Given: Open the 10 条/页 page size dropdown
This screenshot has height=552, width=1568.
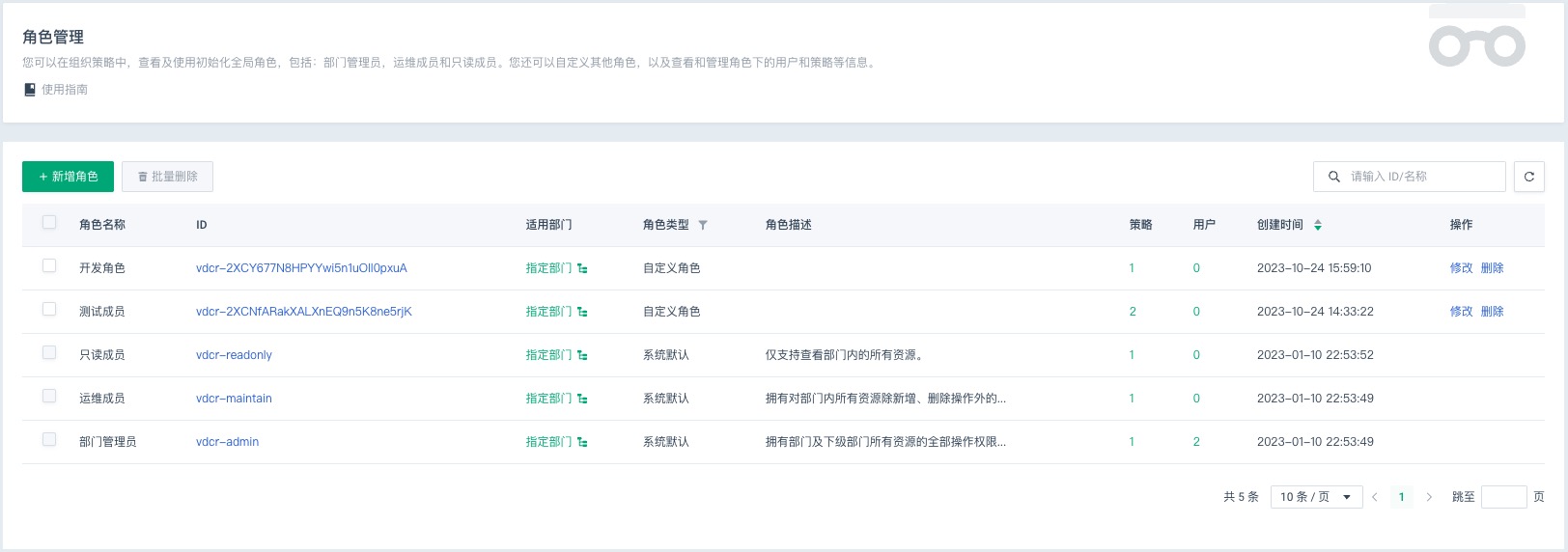Looking at the screenshot, I should coord(1316,497).
